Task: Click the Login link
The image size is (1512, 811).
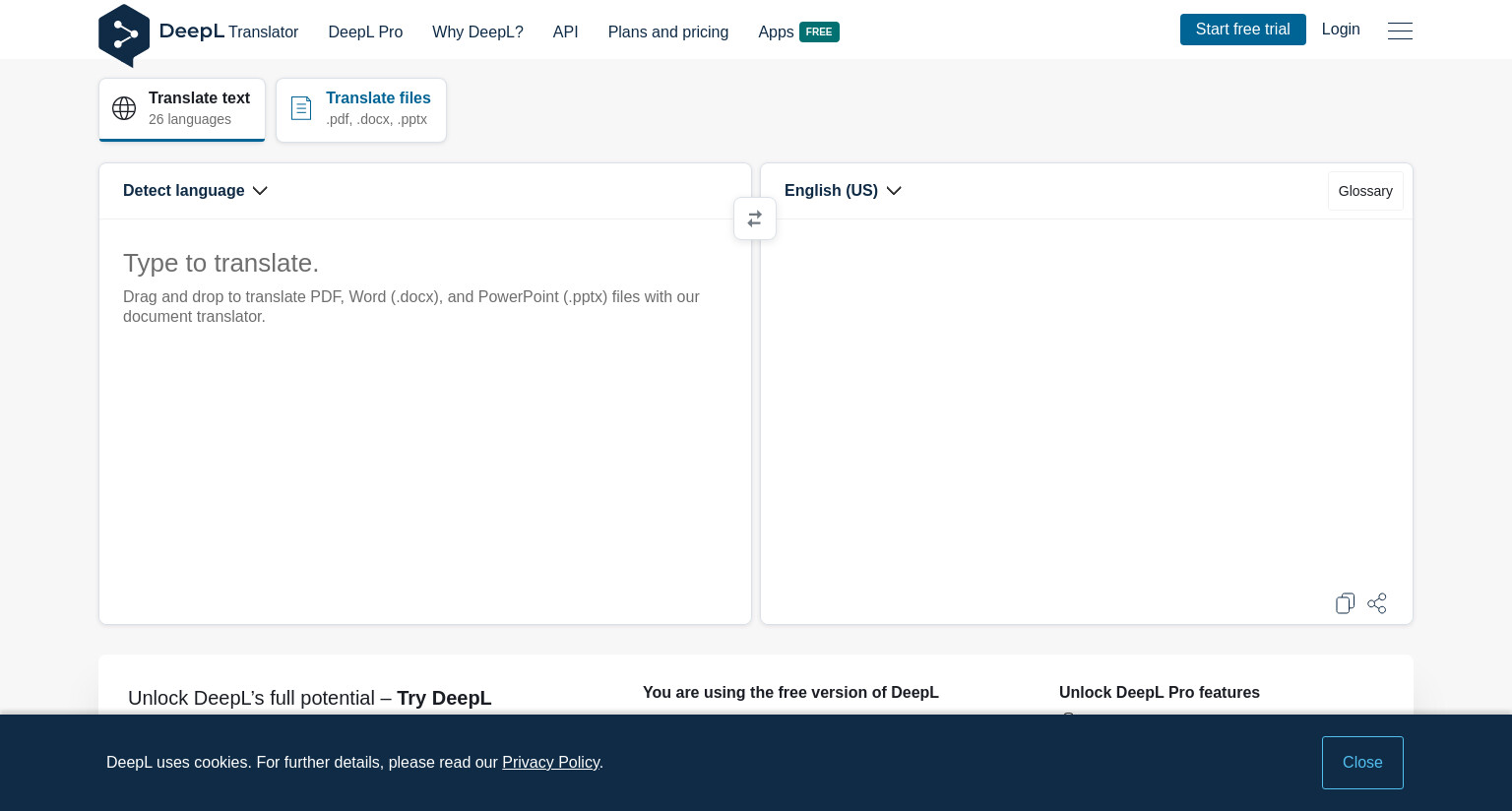Action: click(1341, 30)
